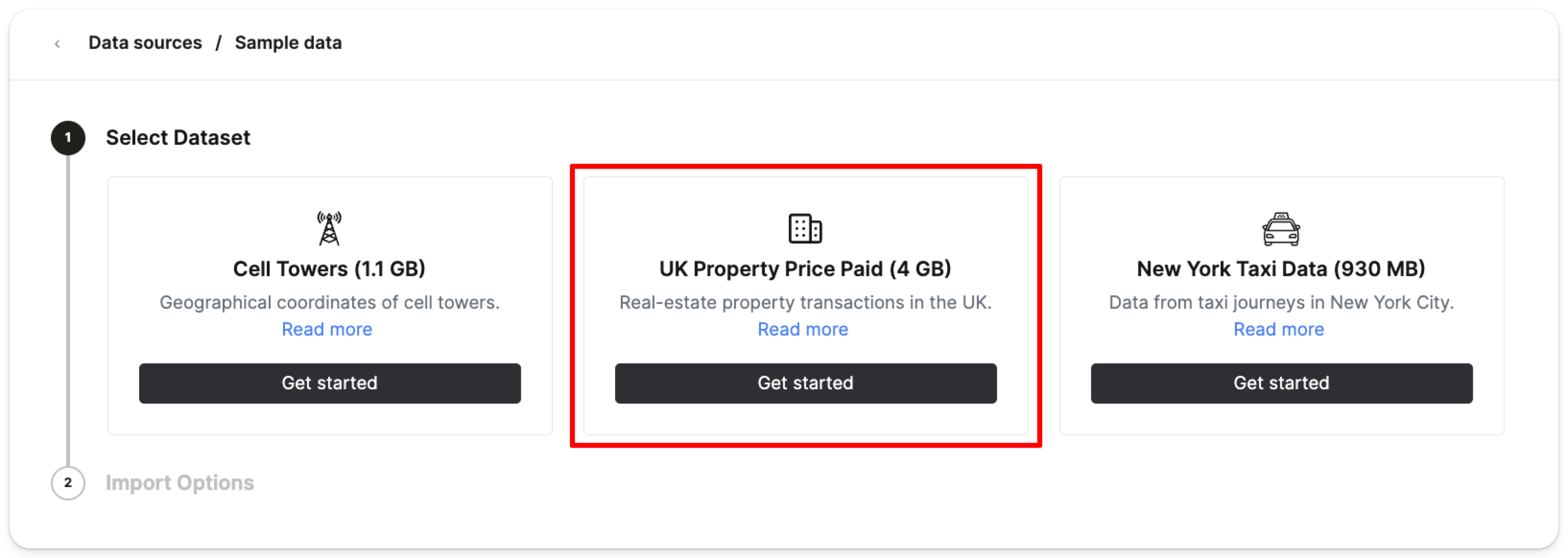Click the Sample data breadcrumb label
The height and width of the screenshot is (558, 1568).
click(288, 43)
